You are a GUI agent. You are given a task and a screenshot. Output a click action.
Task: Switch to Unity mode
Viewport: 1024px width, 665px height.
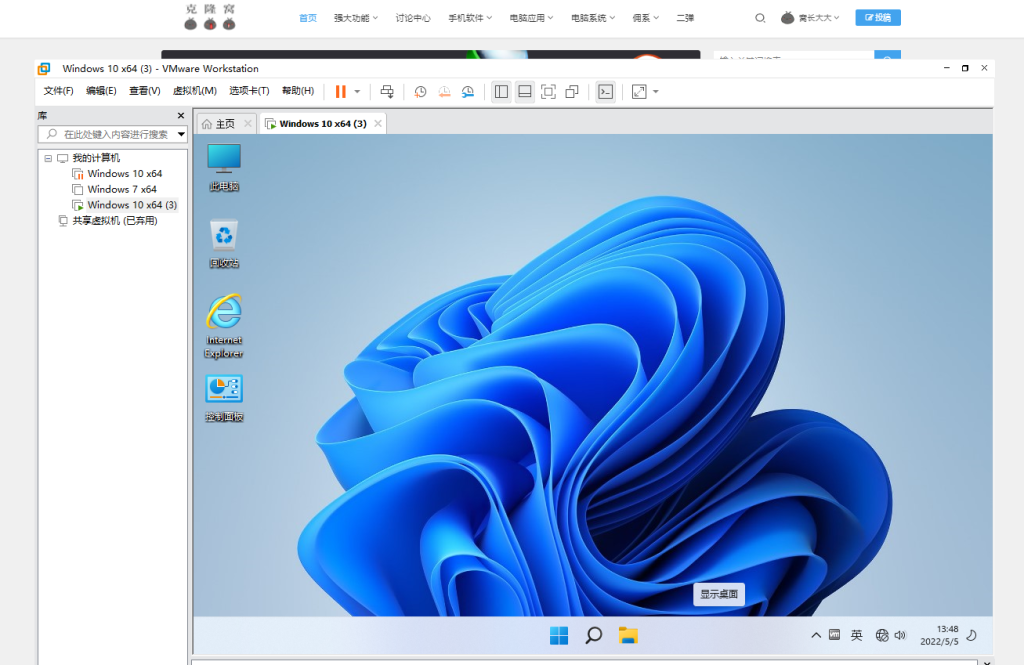coord(572,91)
